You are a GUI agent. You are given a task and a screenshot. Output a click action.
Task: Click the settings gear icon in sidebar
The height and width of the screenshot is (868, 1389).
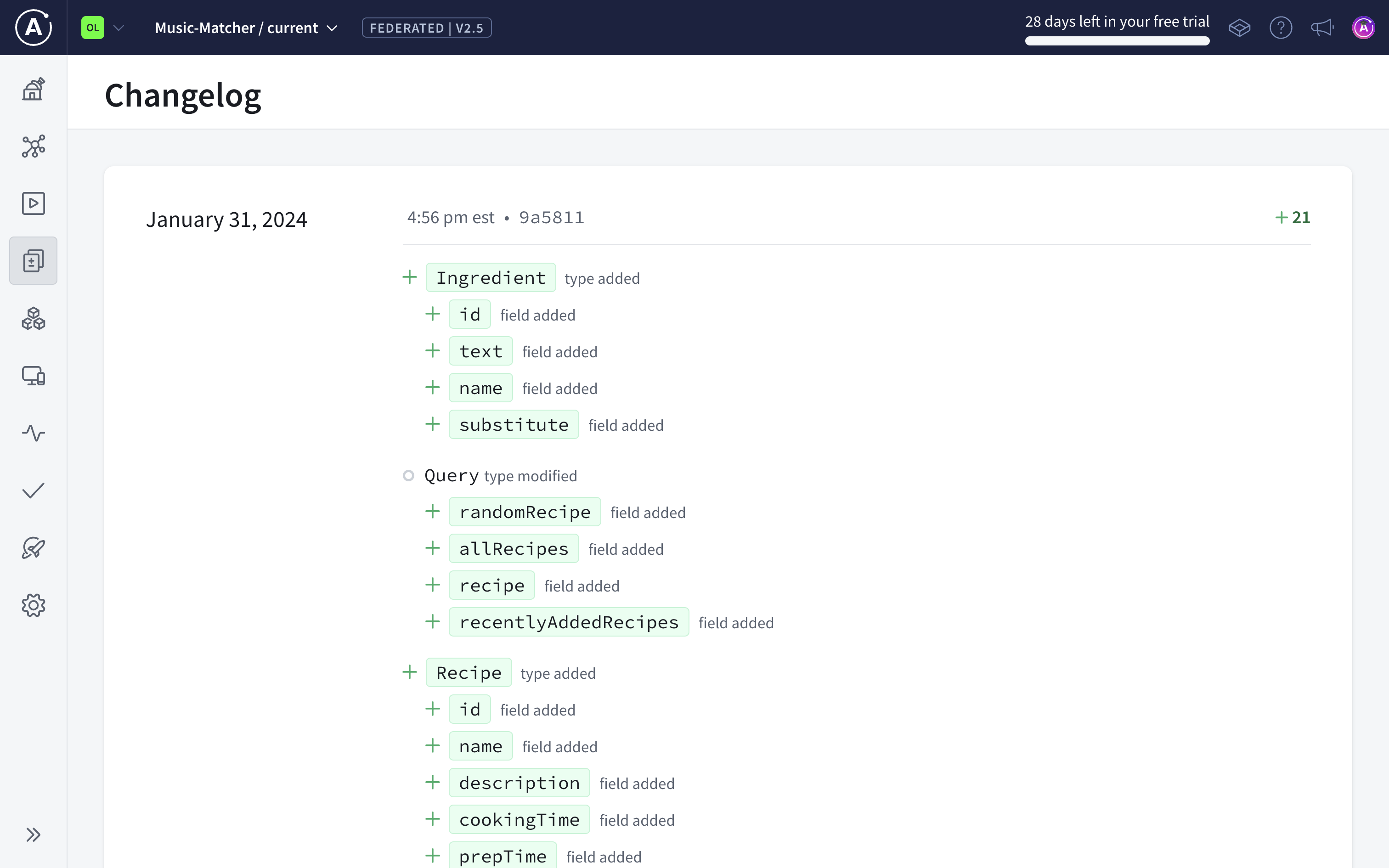[33, 605]
